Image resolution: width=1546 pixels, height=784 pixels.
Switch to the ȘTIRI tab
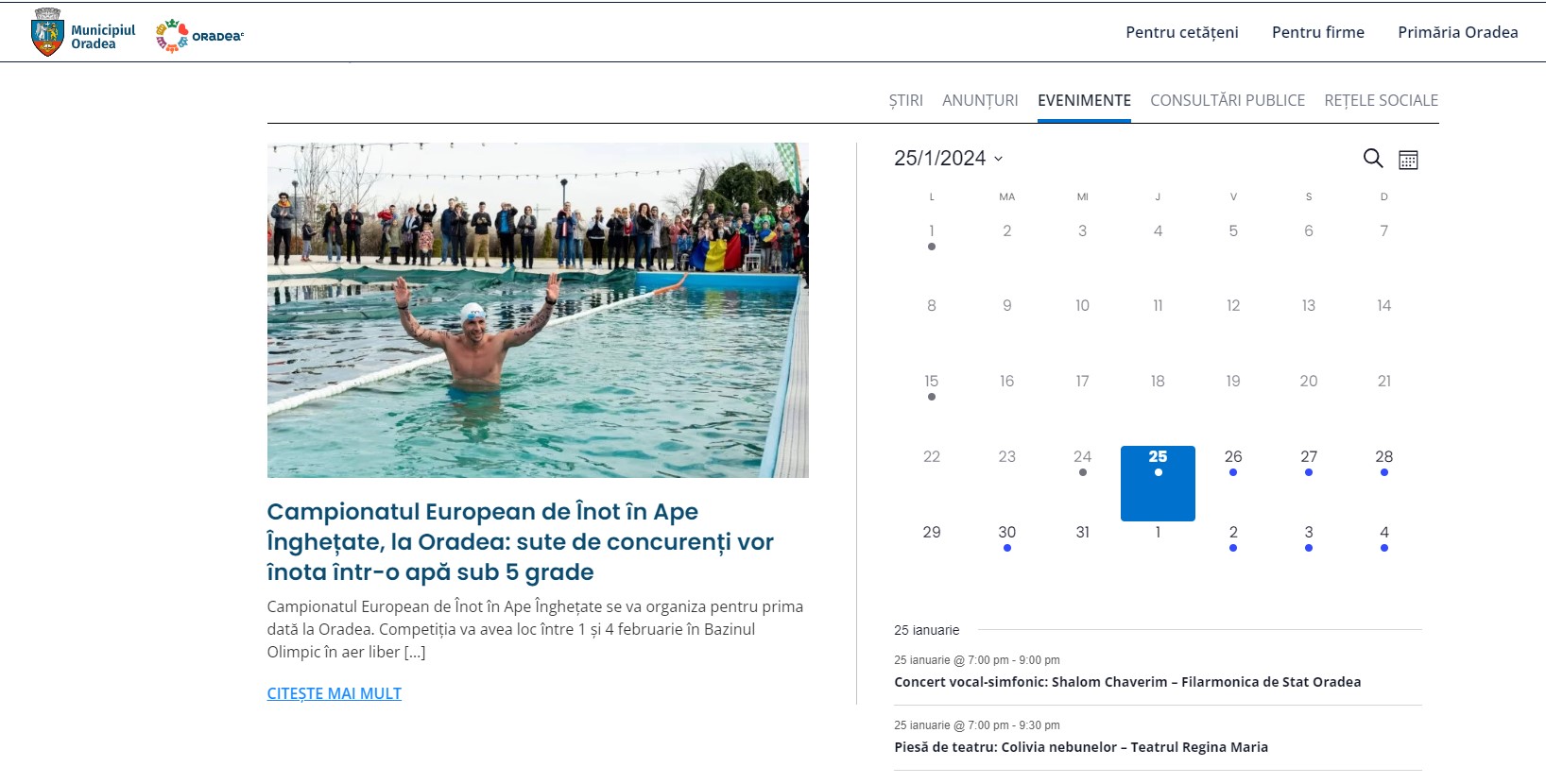click(x=905, y=100)
